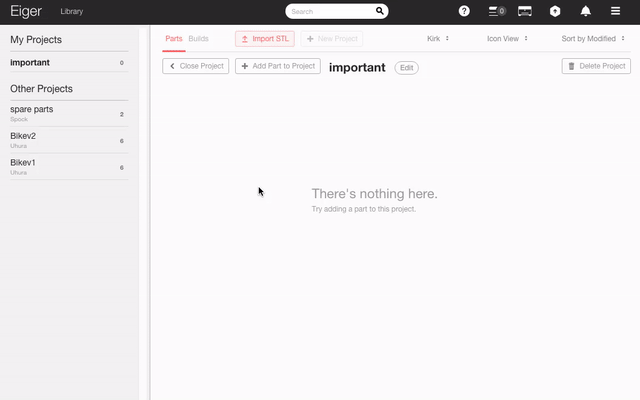
Task: Open the Icon View dropdown
Action: point(507,39)
